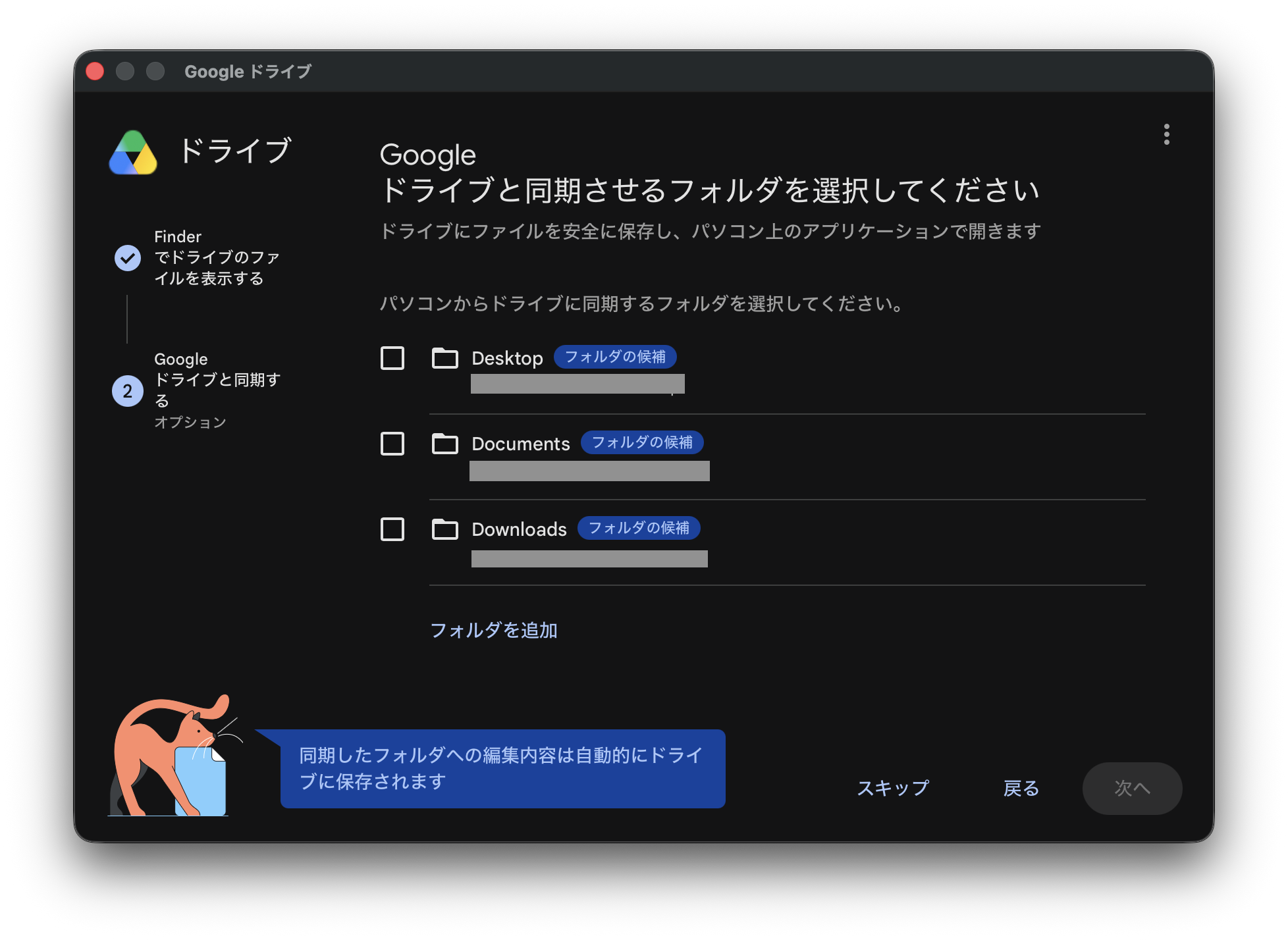Image resolution: width=1288 pixels, height=940 pixels.
Task: Click the ドライブにファイルを安全に保存し subtitle text
Action: click(x=711, y=231)
